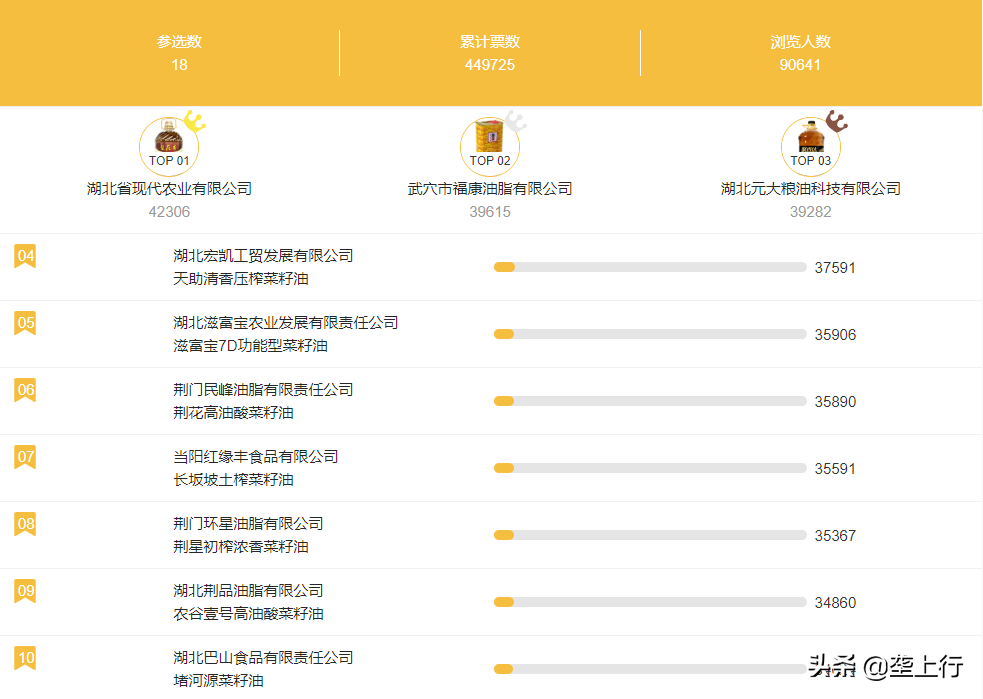Click the 35367 vote progress bar
The width and height of the screenshot is (983, 699).
650,535
